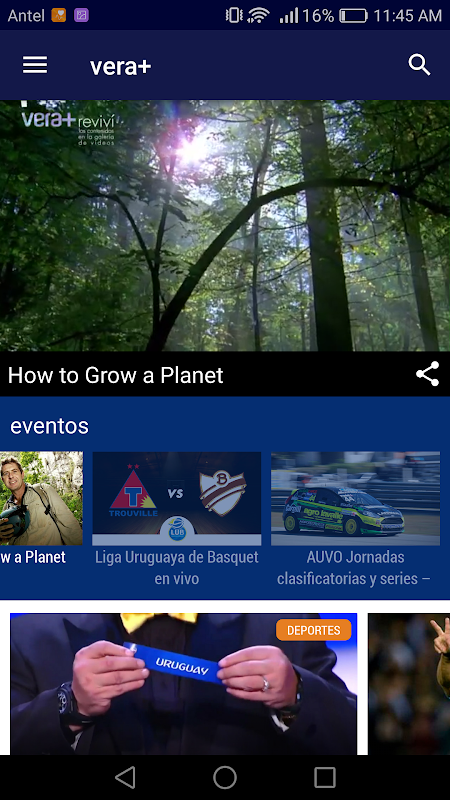This screenshot has height=800, width=450.
Task: Play the How to Grow a Planet banner
Action: click(225, 225)
